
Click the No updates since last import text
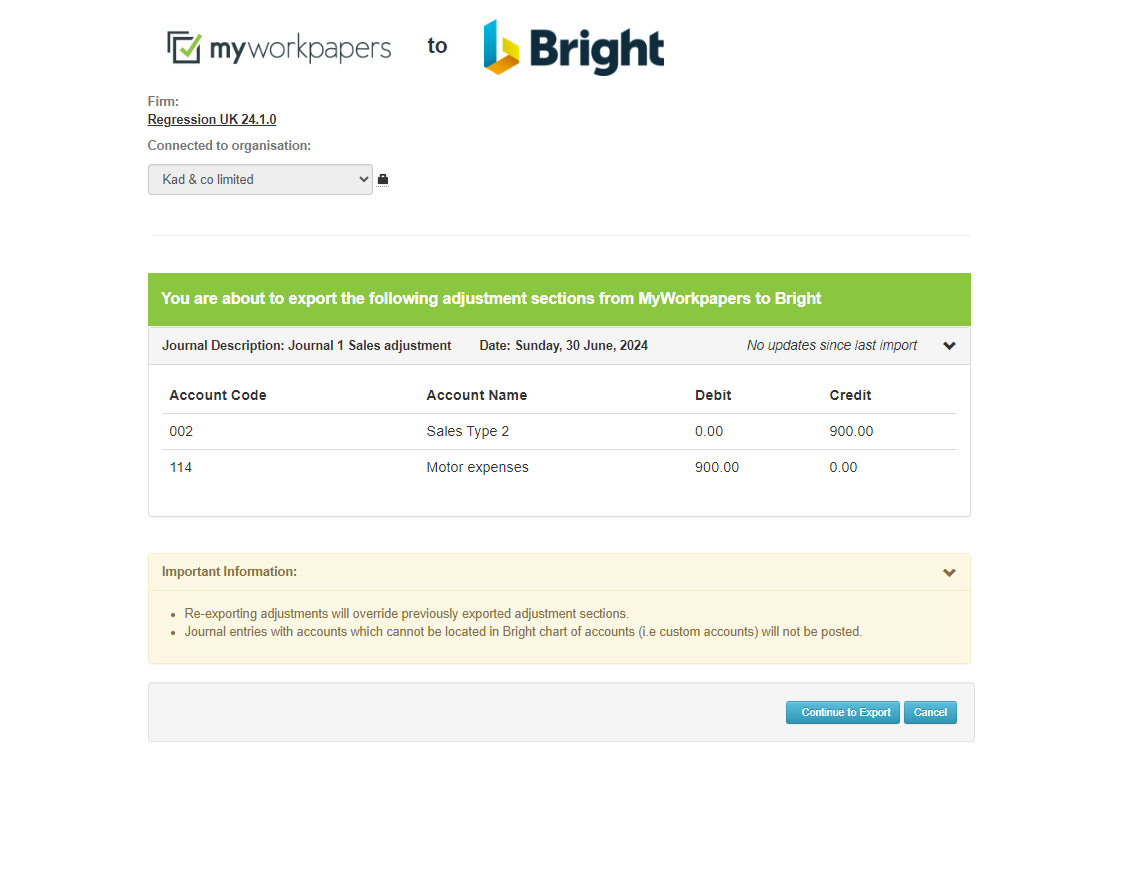pos(831,345)
